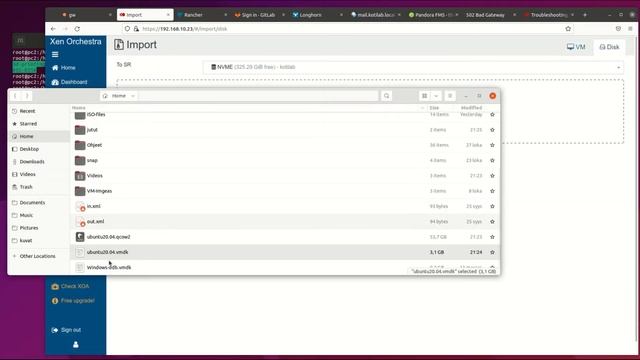
Task: Star the snap folder
Action: point(492,160)
